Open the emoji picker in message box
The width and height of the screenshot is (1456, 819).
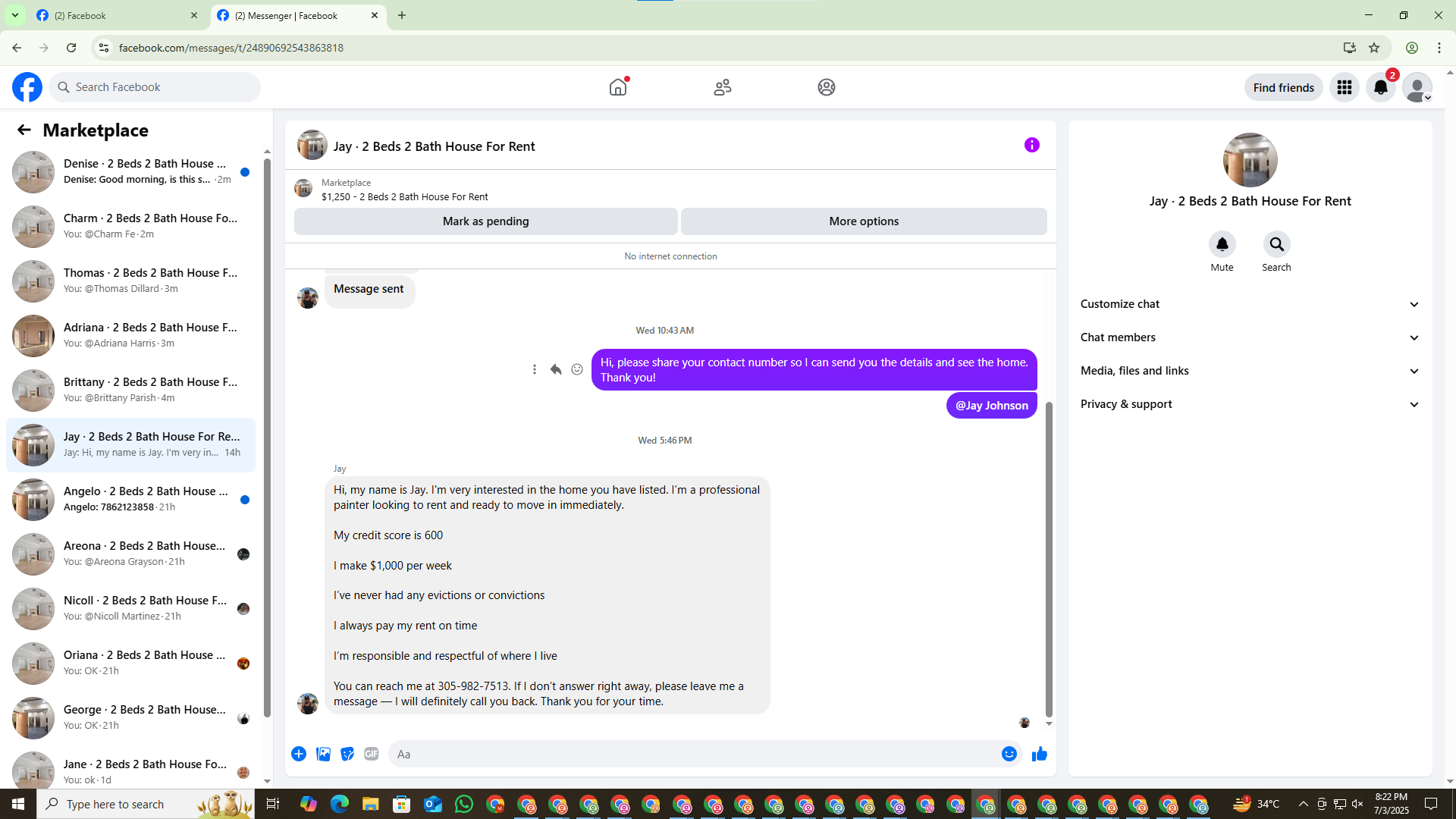click(x=1009, y=754)
